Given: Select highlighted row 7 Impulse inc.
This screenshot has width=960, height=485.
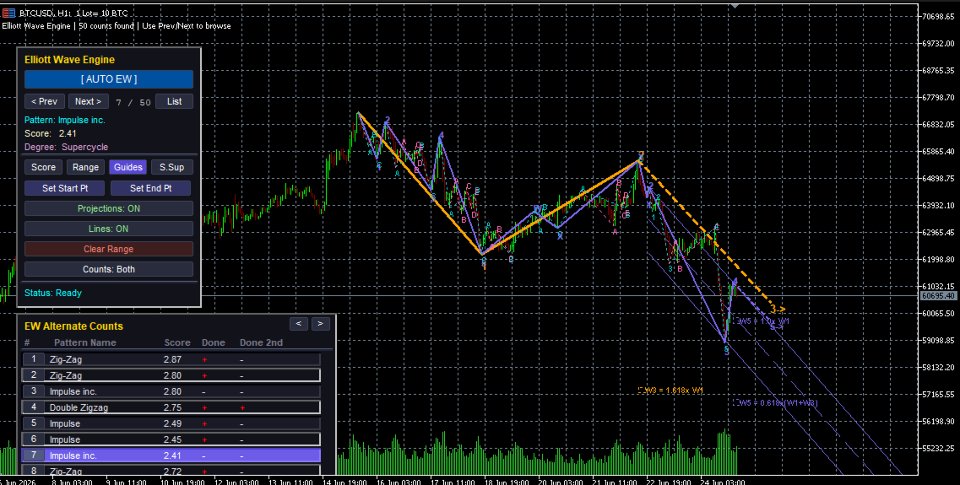Looking at the screenshot, I should pyautogui.click(x=171, y=455).
